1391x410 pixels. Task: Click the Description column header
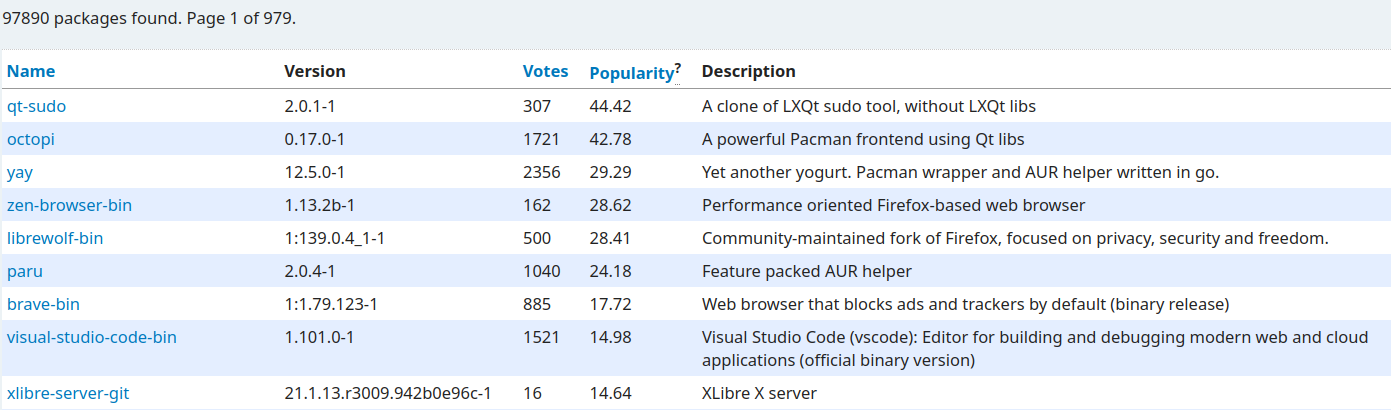tap(748, 71)
